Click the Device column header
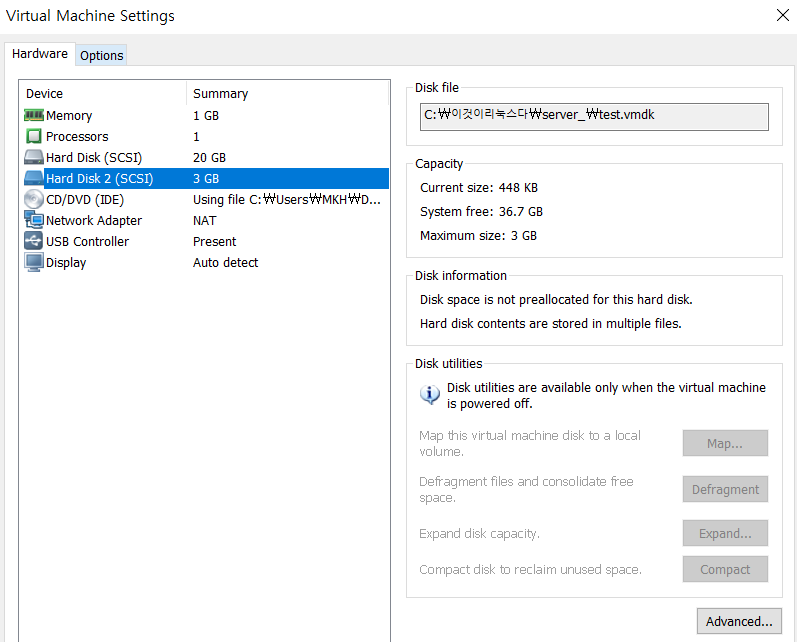Screen dimensions: 797x642 point(44,94)
